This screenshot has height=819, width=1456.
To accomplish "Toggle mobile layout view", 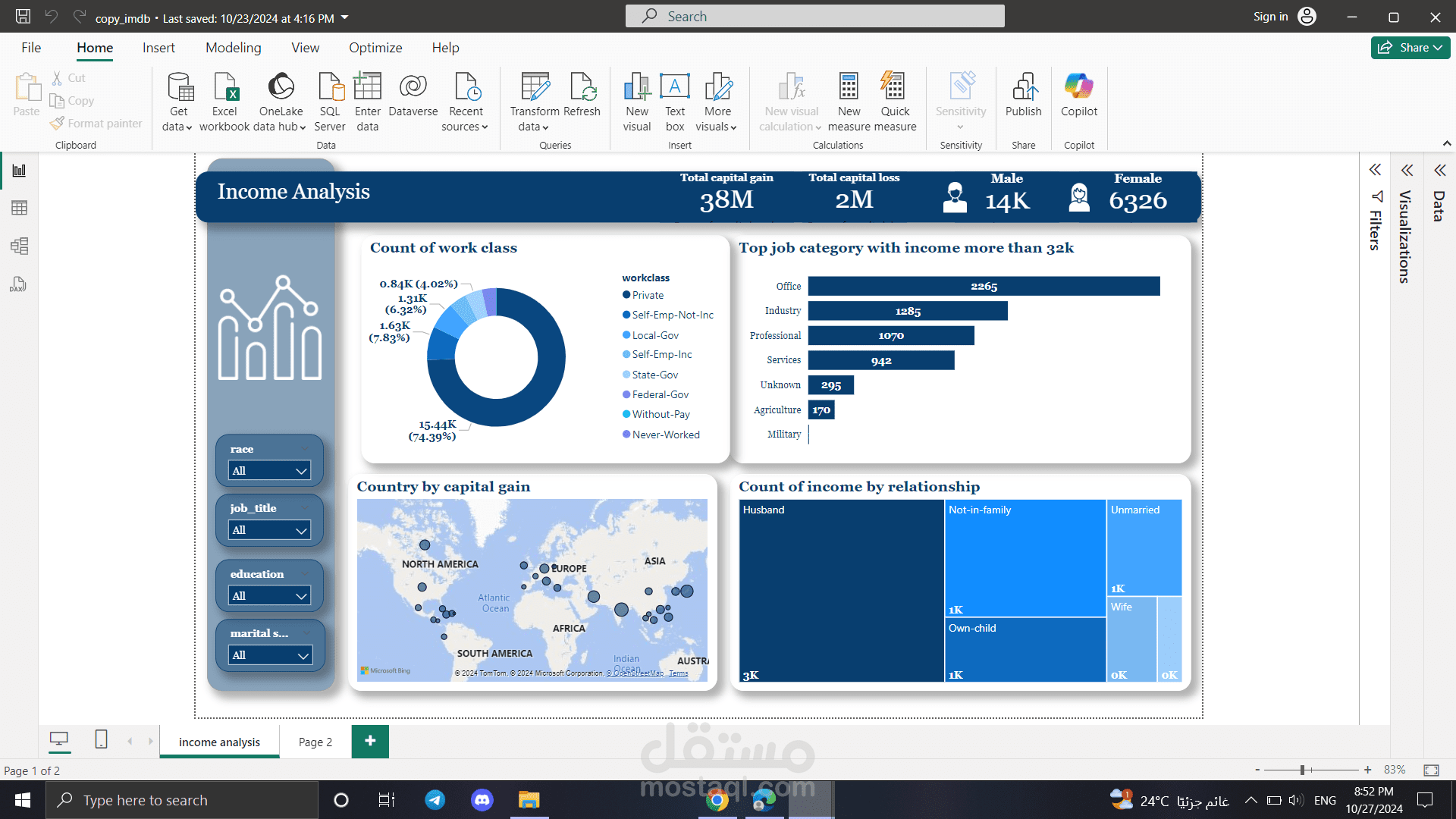I will click(101, 739).
